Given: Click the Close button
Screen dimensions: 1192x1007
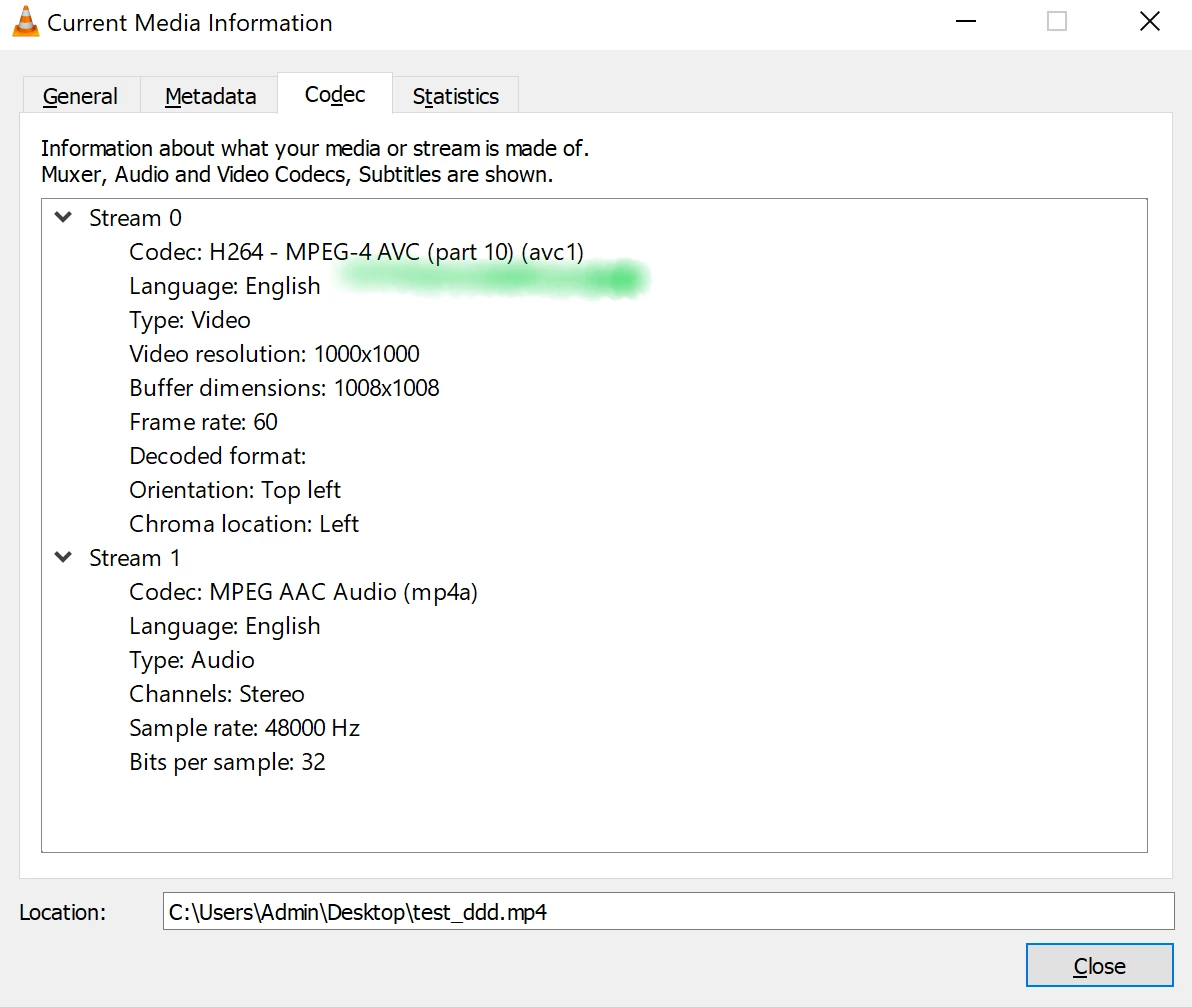Looking at the screenshot, I should tap(1099, 965).
